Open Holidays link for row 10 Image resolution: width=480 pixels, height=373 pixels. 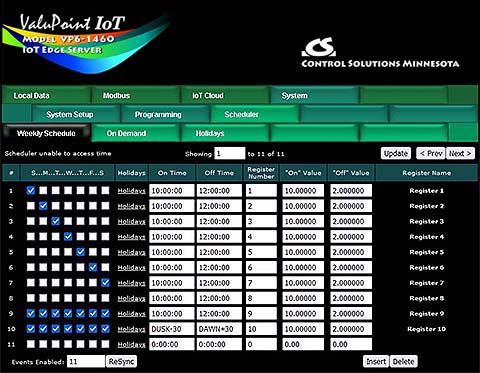click(x=131, y=329)
